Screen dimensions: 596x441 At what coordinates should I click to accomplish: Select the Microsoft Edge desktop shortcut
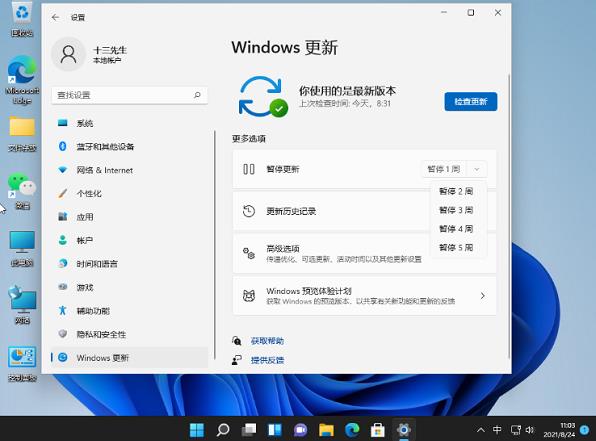22,80
